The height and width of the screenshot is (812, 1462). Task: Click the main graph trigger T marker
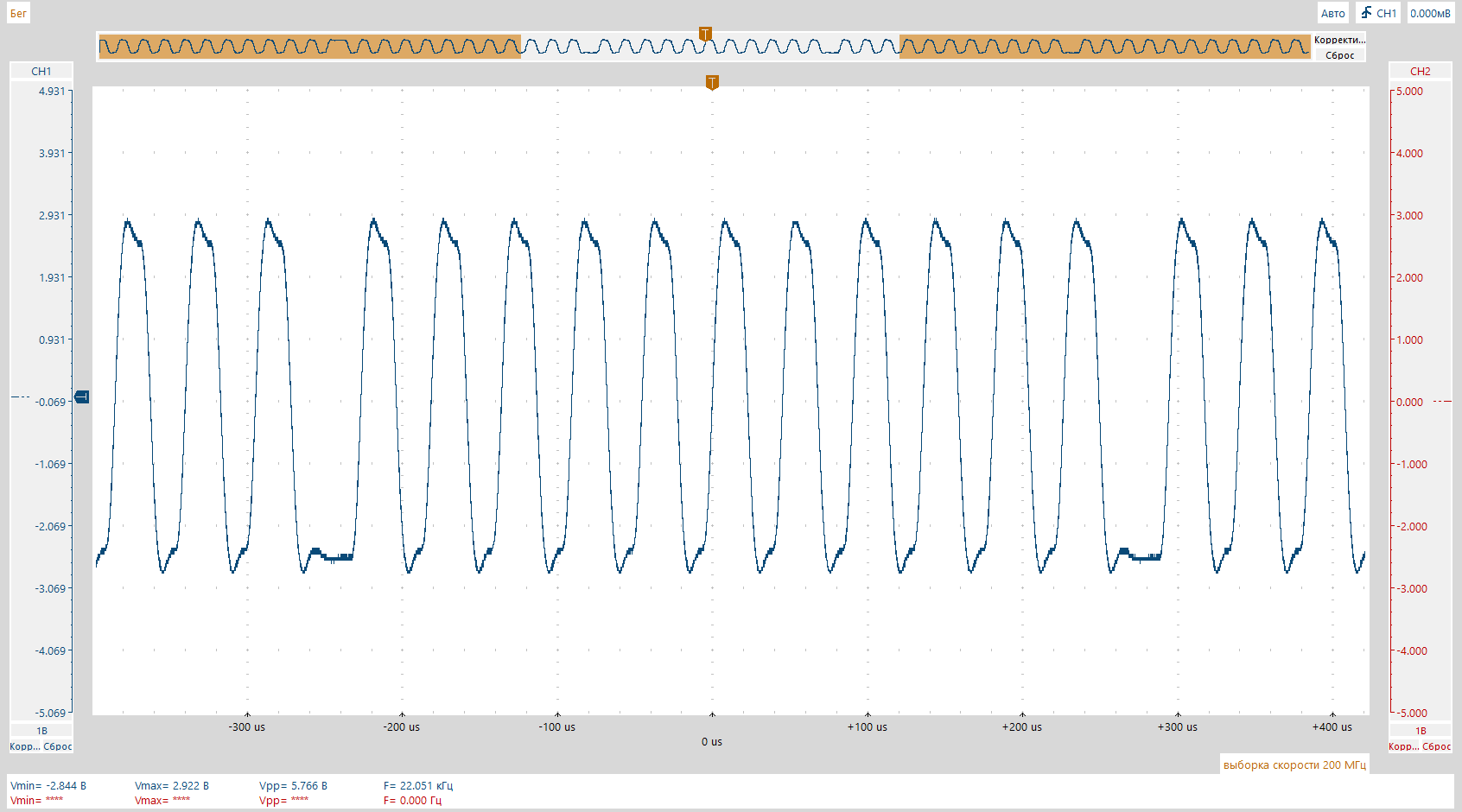click(712, 82)
